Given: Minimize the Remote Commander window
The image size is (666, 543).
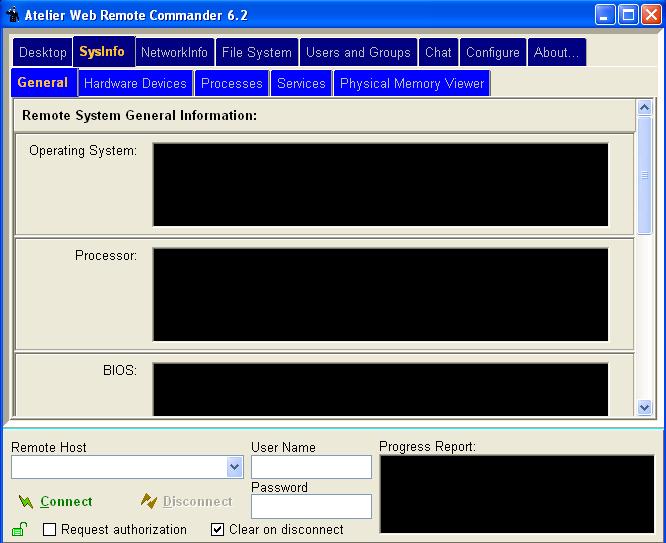Looking at the screenshot, I should click(605, 15).
